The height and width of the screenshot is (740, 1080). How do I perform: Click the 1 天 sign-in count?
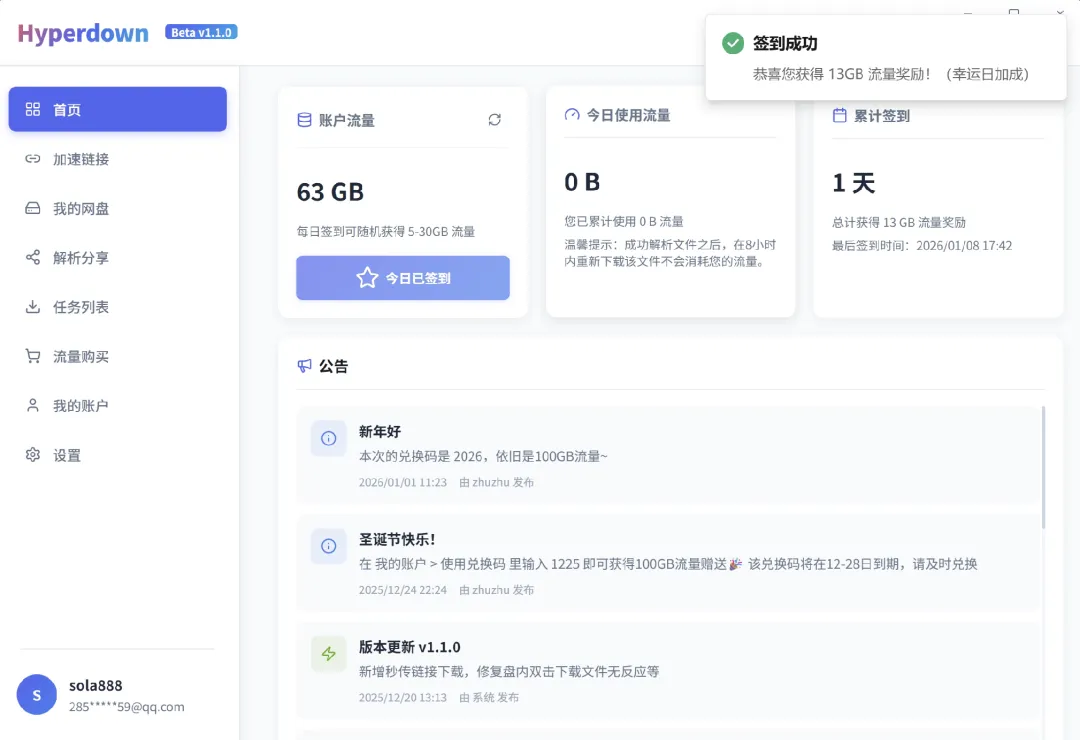853,183
